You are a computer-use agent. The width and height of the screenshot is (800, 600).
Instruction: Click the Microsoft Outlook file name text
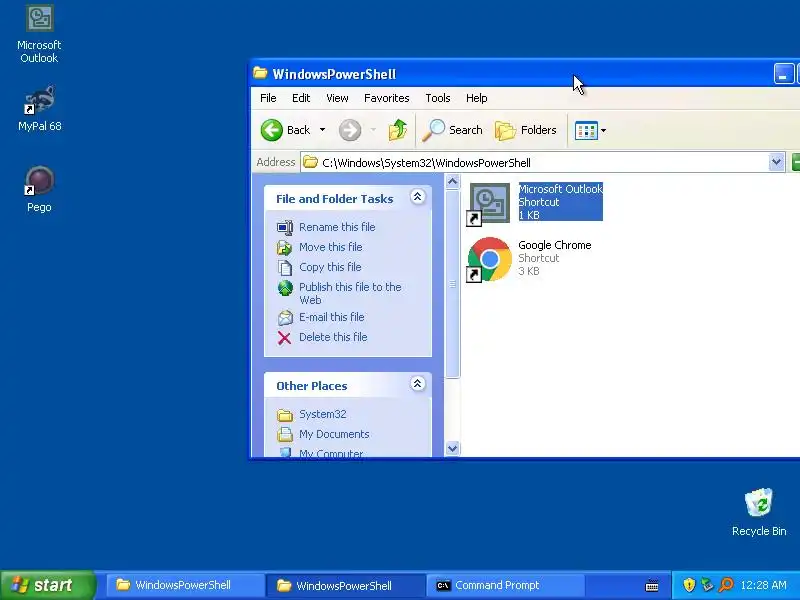[x=560, y=189]
